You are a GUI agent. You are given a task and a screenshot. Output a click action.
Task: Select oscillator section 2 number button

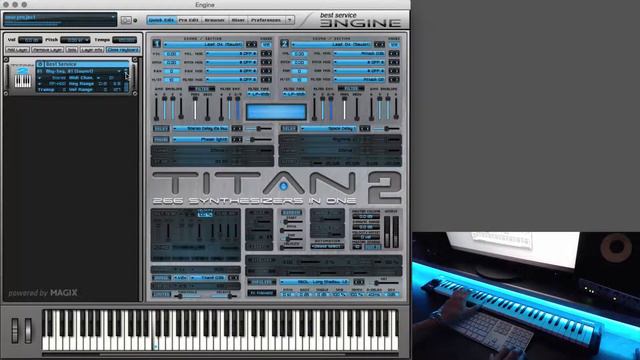click(x=284, y=44)
